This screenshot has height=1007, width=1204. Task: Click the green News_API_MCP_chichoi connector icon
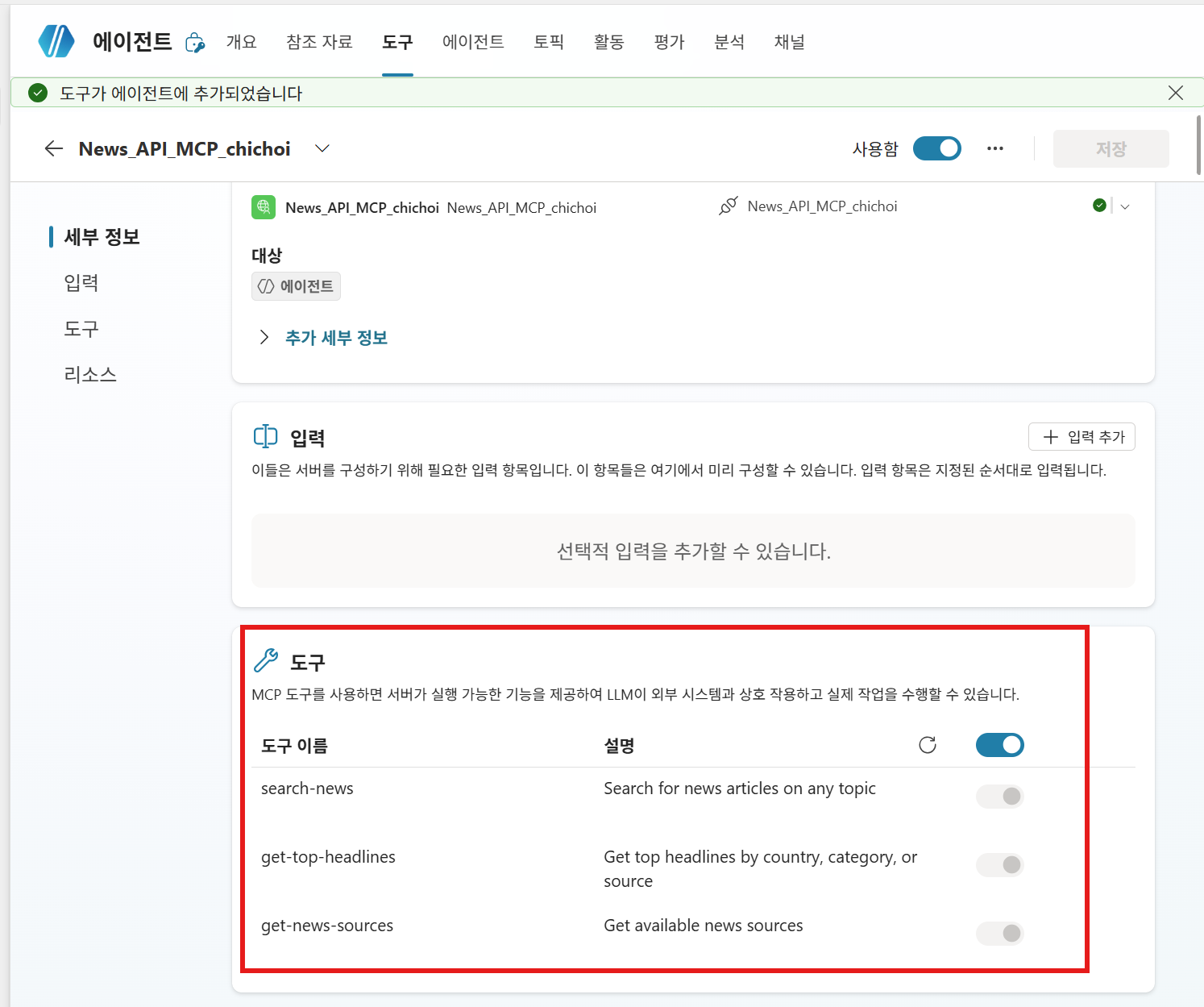click(x=264, y=207)
